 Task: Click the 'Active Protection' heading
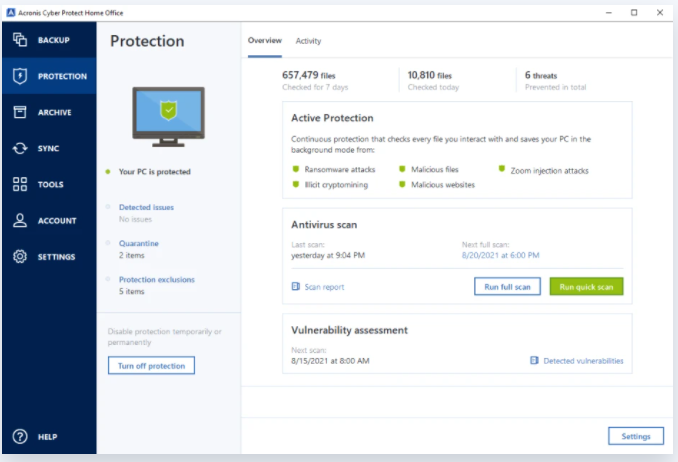tap(332, 118)
